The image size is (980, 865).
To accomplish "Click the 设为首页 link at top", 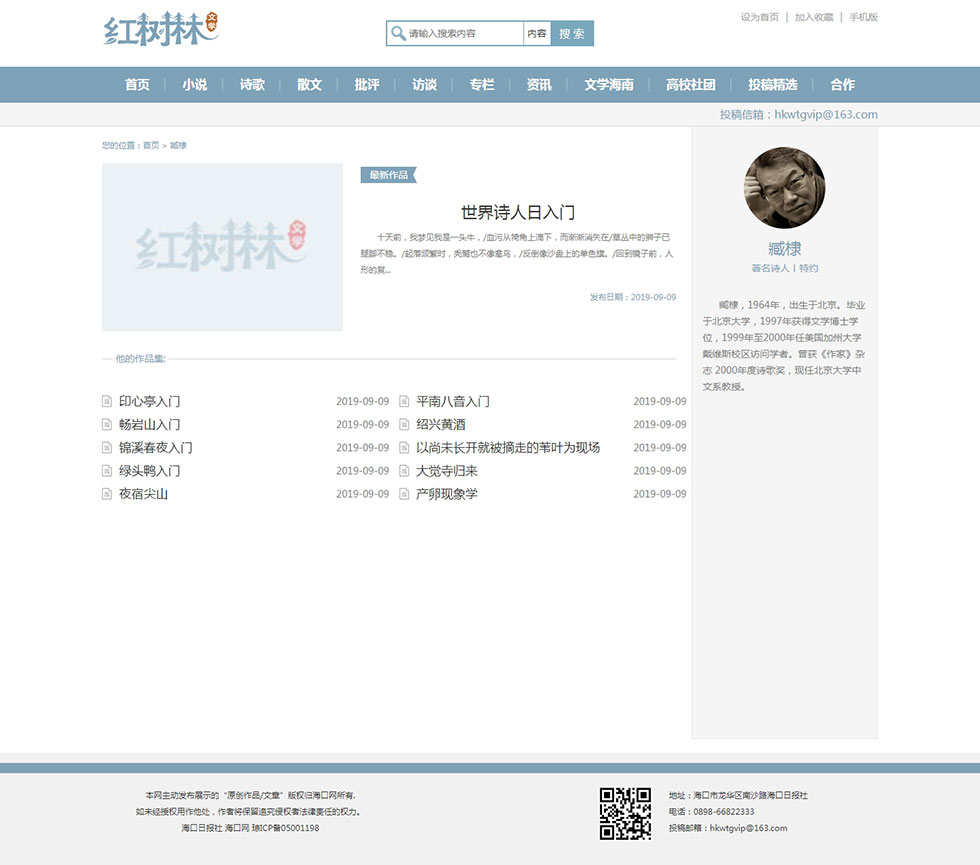I will coord(759,17).
